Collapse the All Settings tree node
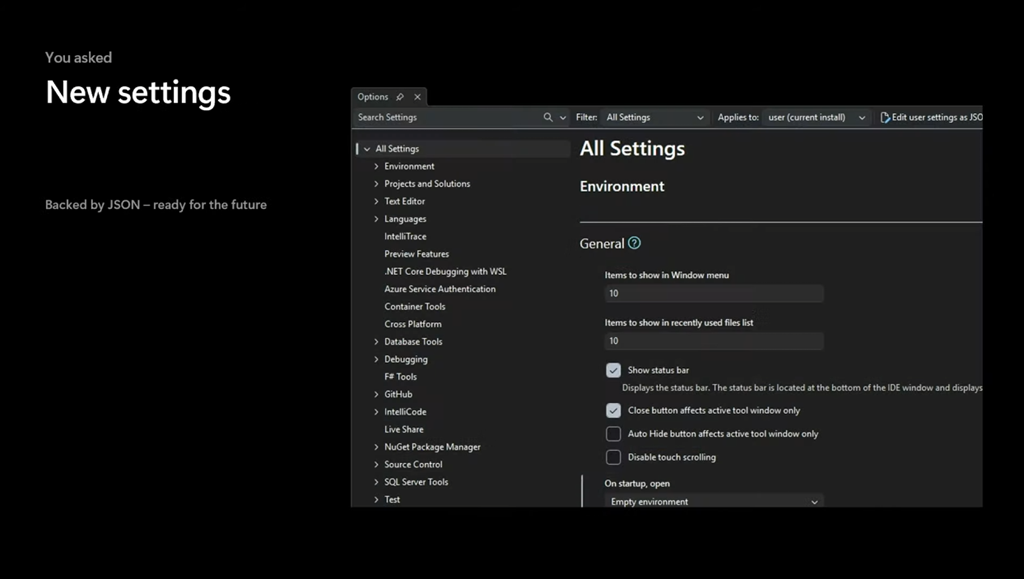Image resolution: width=1024 pixels, height=579 pixels. (x=367, y=149)
